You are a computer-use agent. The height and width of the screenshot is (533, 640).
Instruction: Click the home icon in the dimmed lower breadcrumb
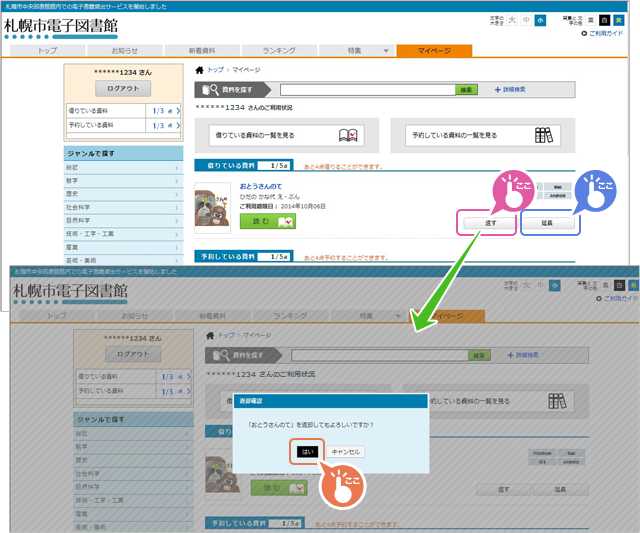(x=210, y=335)
